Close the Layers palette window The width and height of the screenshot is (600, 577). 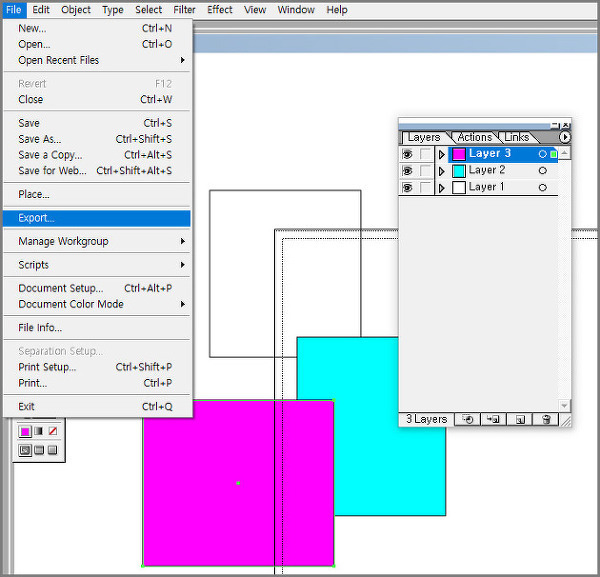566,125
